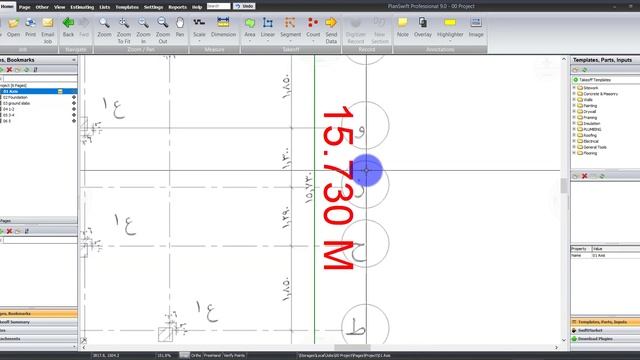Select the Electrical template folder
The height and width of the screenshot is (360, 640).
[x=591, y=141]
